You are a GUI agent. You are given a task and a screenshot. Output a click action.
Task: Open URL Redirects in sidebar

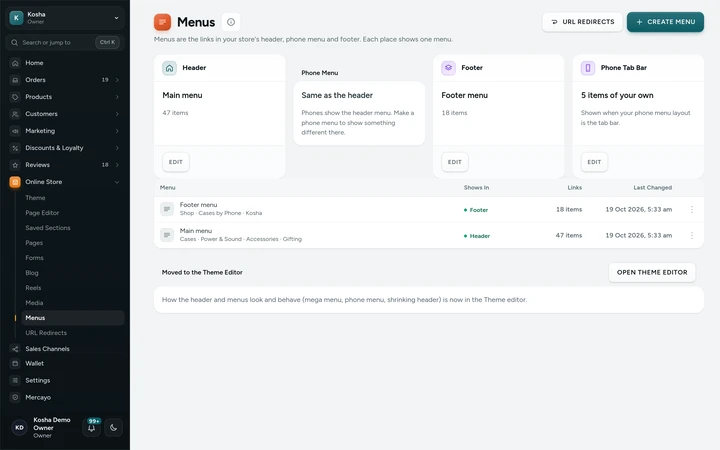(73, 333)
